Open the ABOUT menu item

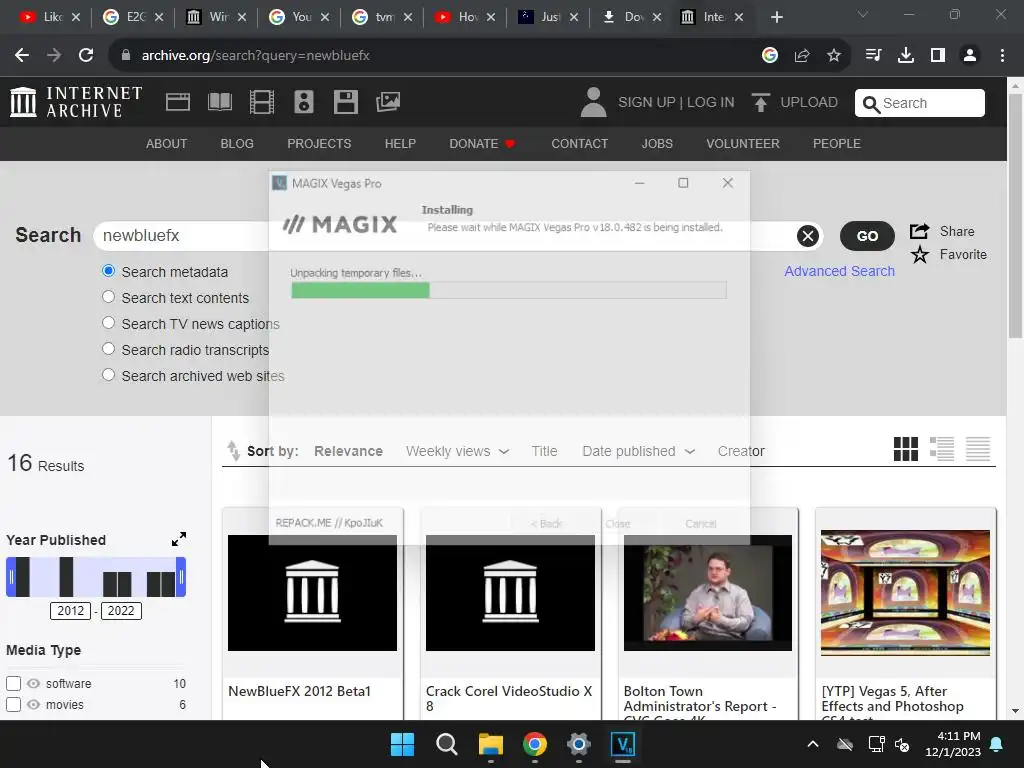[167, 144]
